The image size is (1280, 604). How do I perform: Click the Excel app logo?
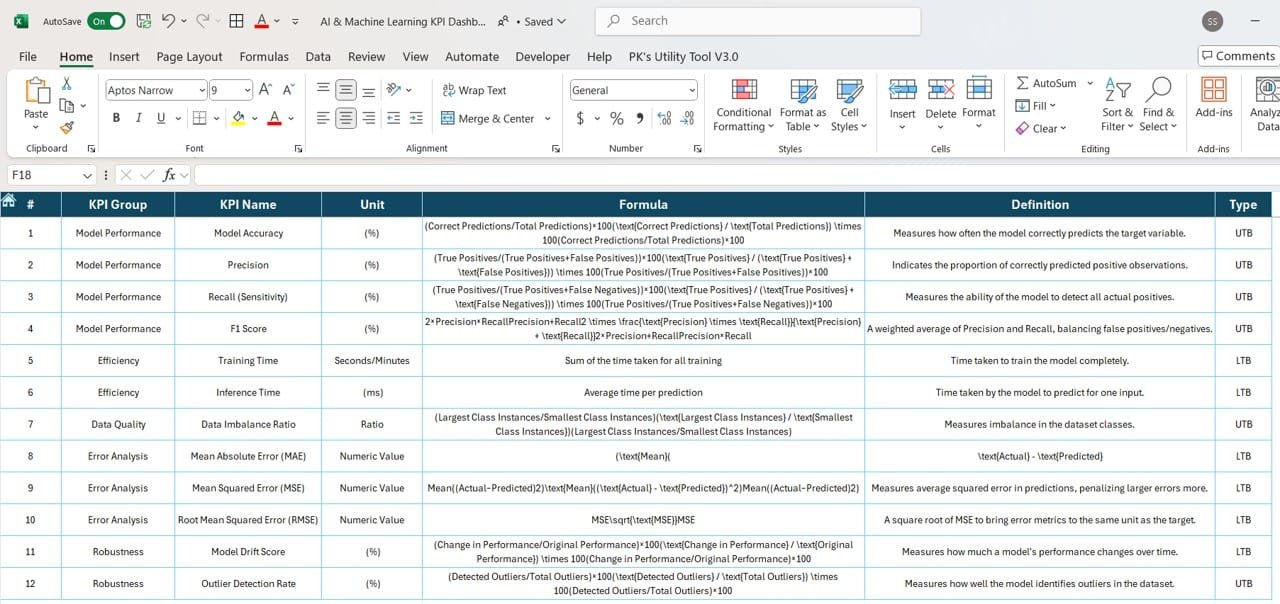21,21
